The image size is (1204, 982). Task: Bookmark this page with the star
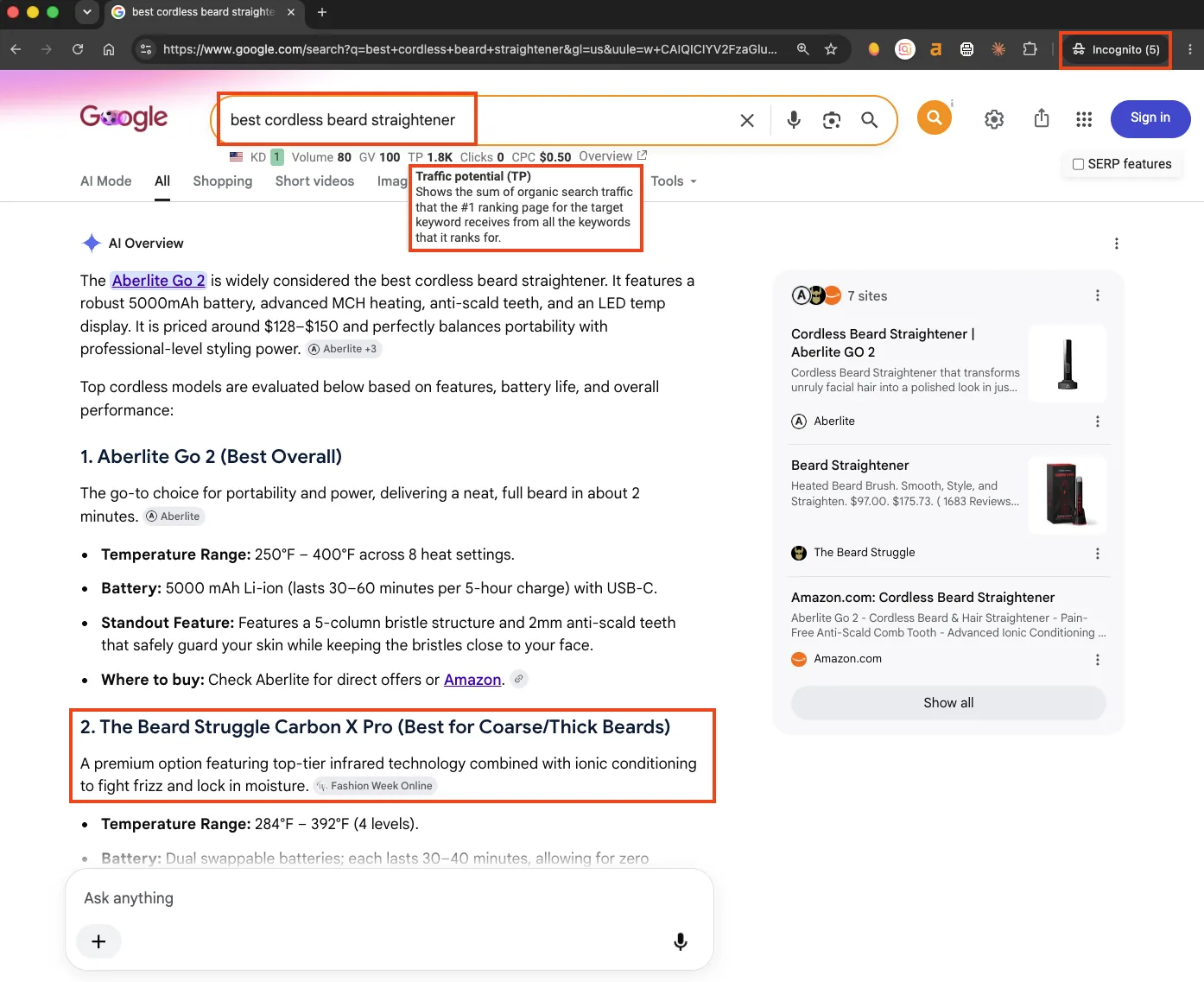pos(831,49)
